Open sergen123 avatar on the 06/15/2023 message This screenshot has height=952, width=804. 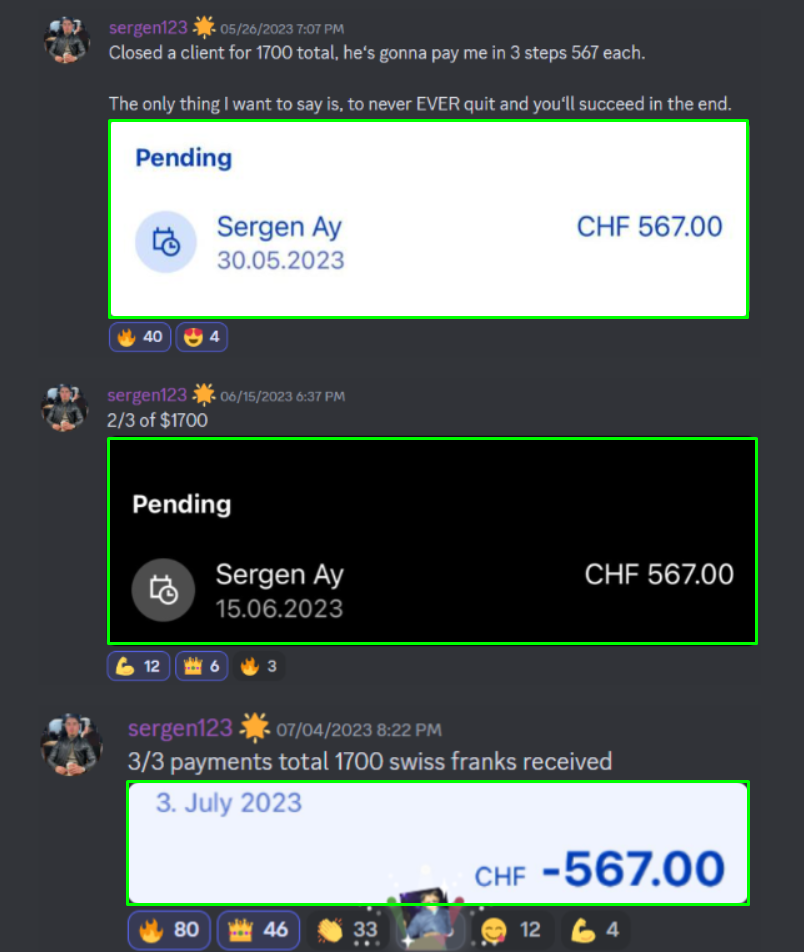coord(65,407)
